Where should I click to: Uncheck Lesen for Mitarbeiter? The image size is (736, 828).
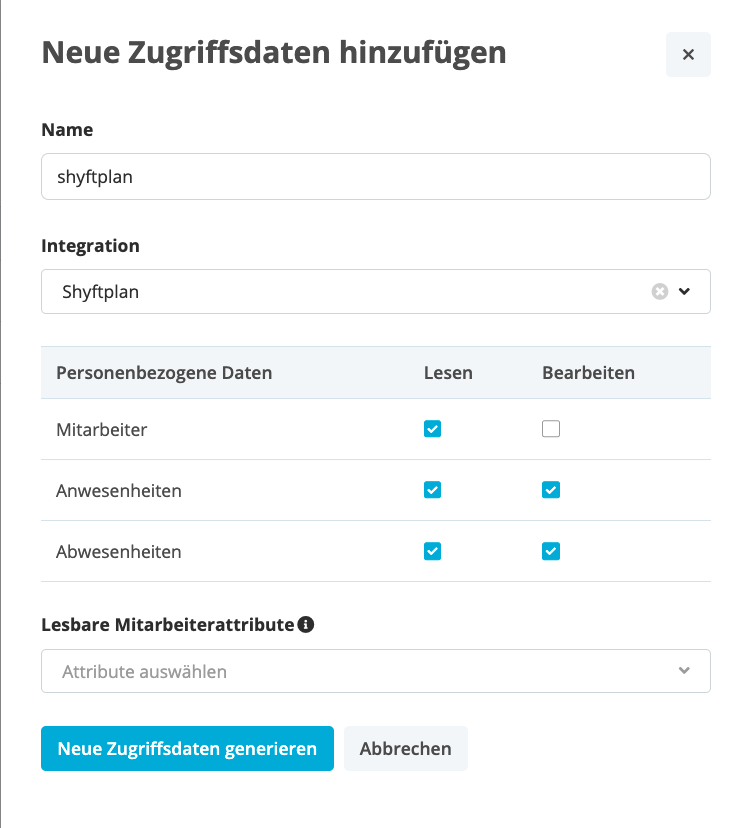click(x=432, y=429)
